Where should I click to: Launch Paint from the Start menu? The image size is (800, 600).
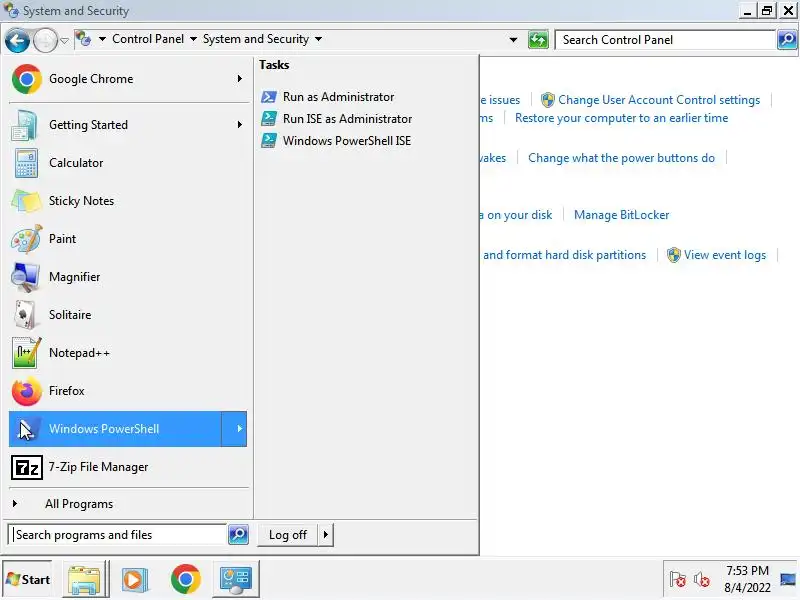point(128,239)
